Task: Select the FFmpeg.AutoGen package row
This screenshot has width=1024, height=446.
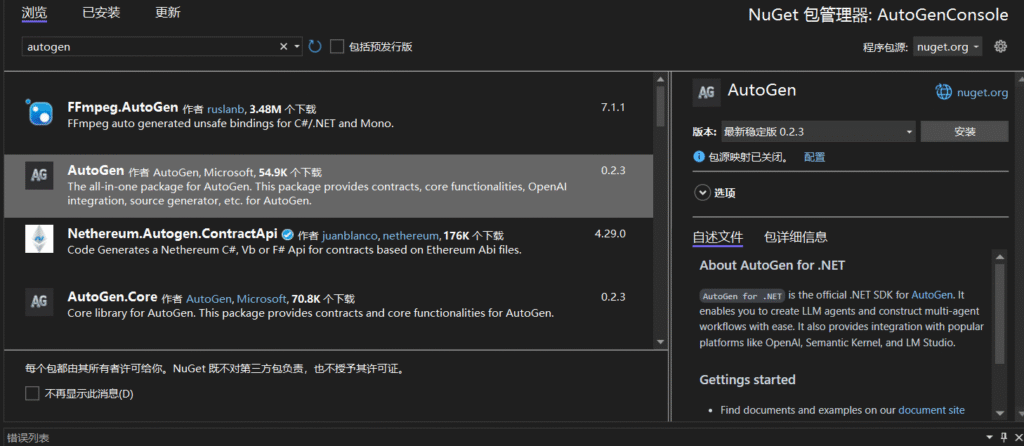Action: (x=328, y=113)
